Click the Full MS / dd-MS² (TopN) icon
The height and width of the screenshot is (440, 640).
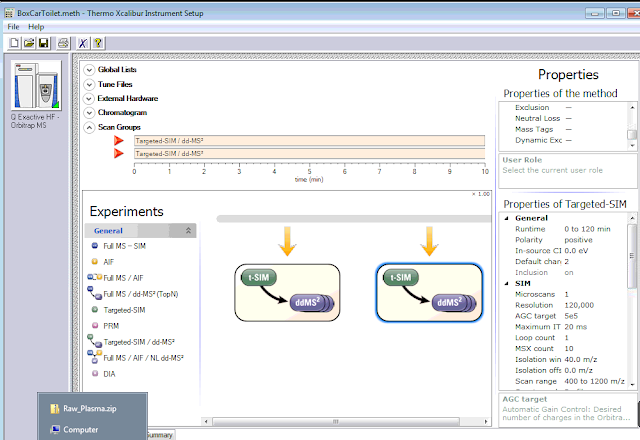click(x=94, y=293)
